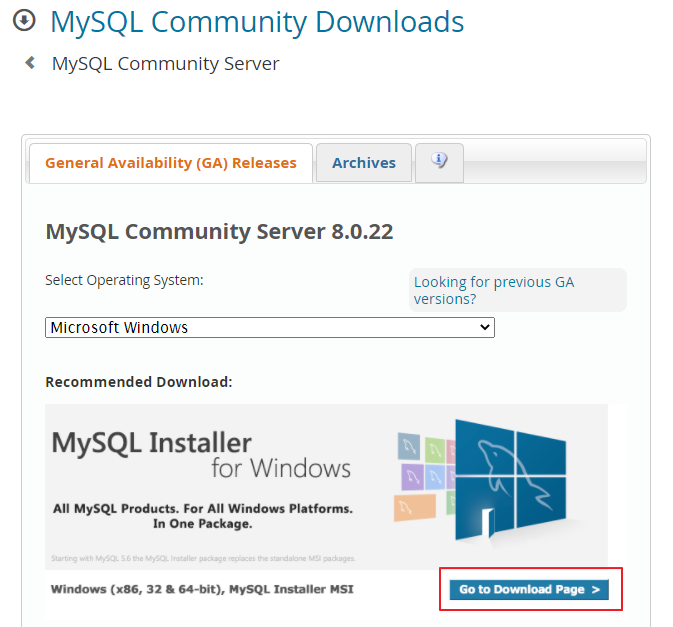Switch to General Availability (GA) Releases tab
Viewport: 673px width, 627px height.
coord(171,163)
